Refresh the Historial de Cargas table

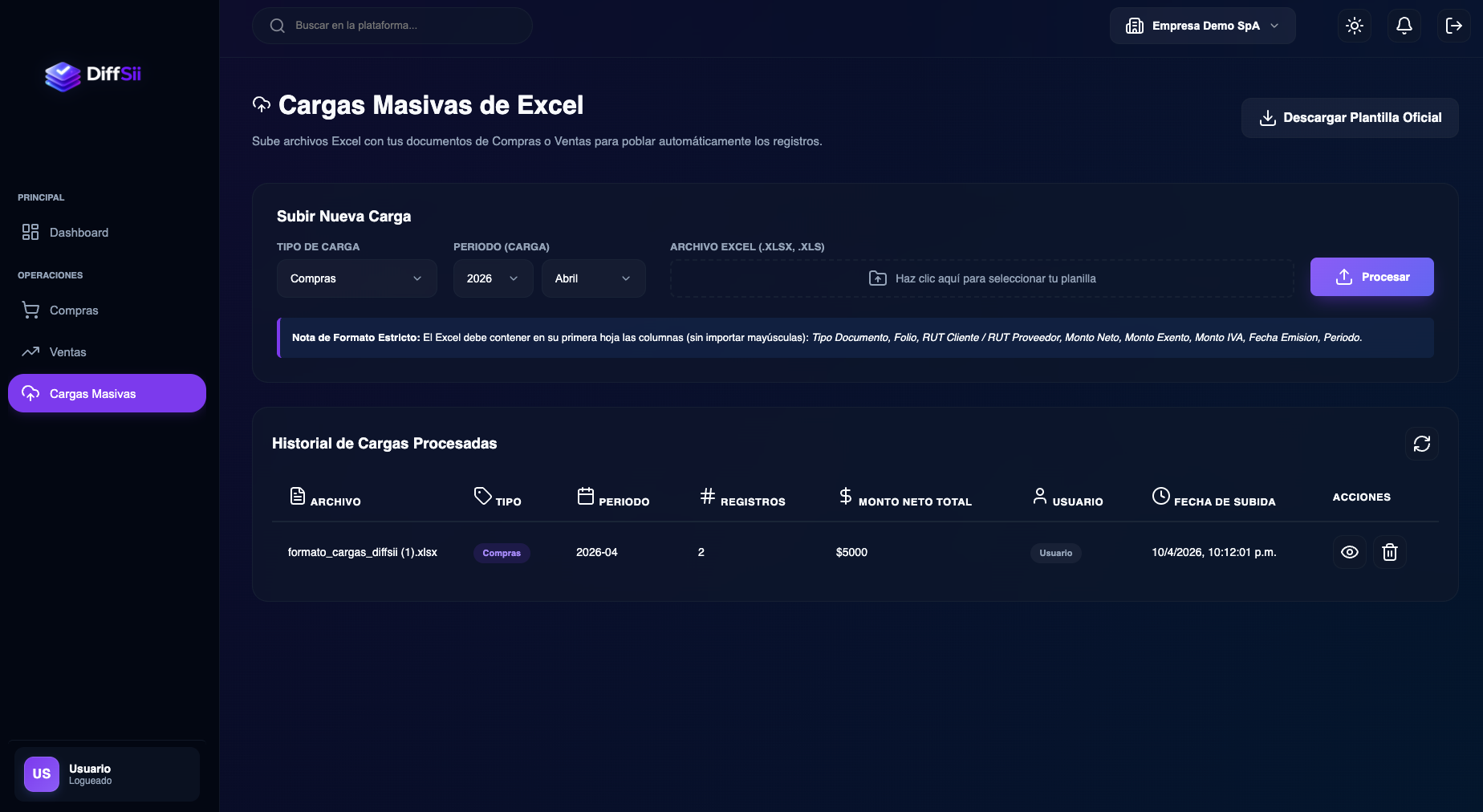[x=1421, y=444]
